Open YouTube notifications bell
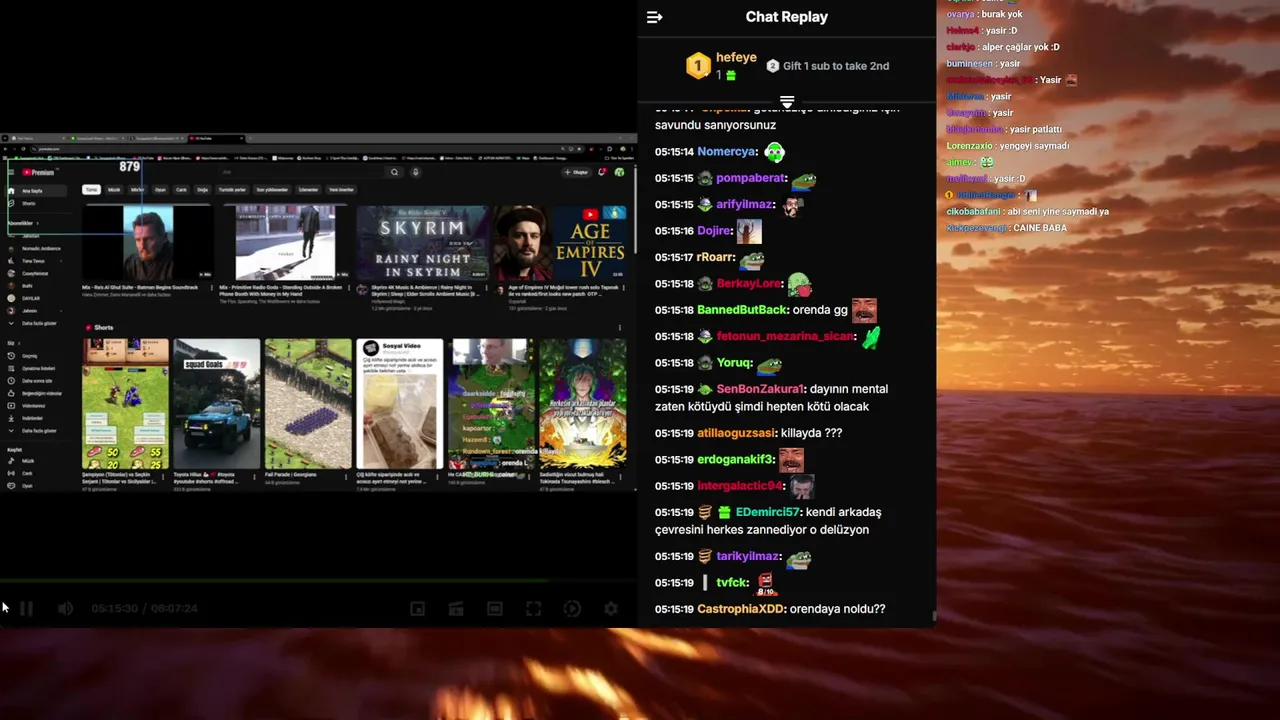Screen dimensions: 1280x720 click(602, 172)
